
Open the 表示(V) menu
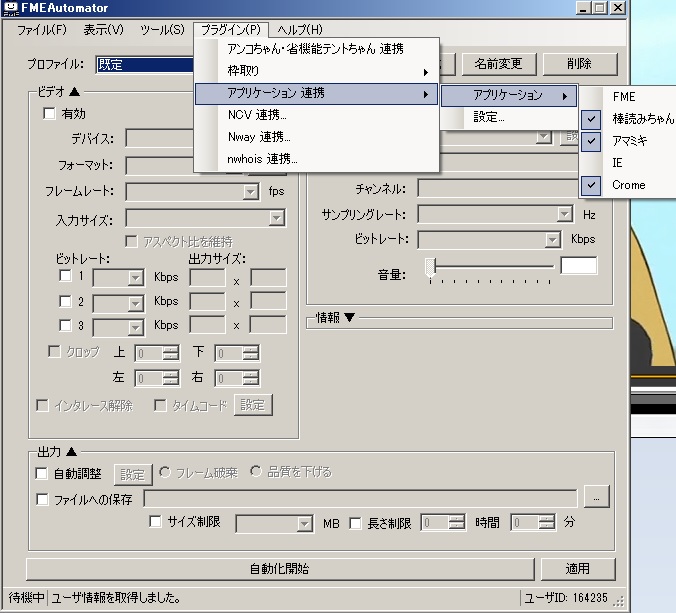[103, 30]
